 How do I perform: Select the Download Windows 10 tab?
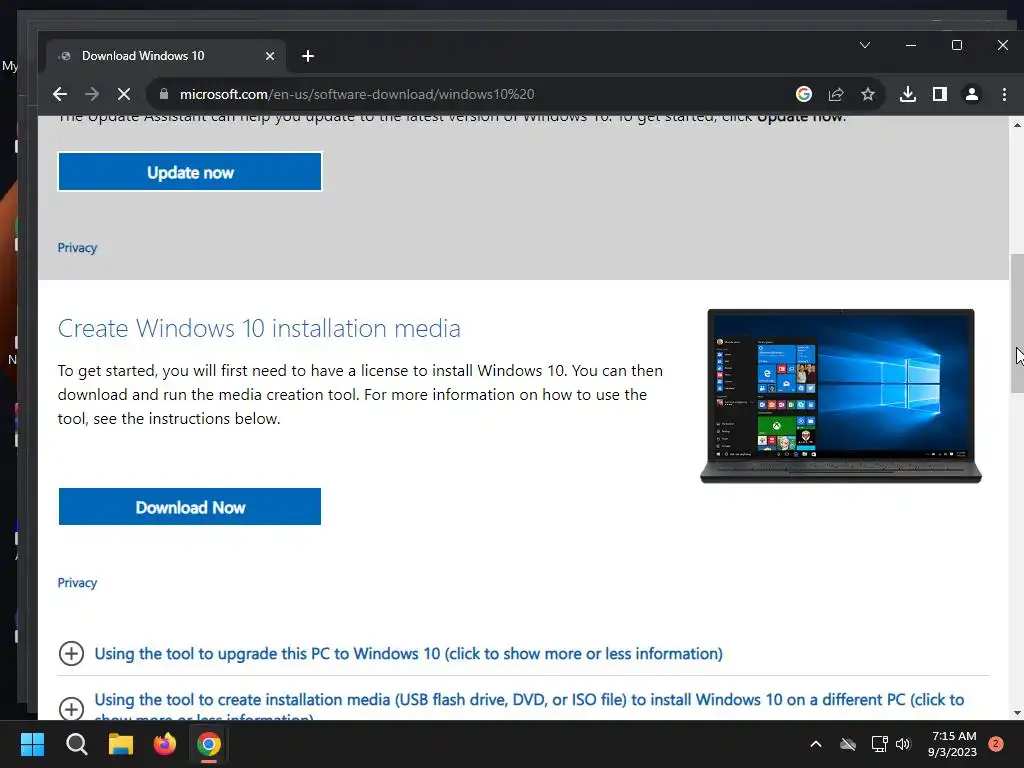(x=165, y=56)
